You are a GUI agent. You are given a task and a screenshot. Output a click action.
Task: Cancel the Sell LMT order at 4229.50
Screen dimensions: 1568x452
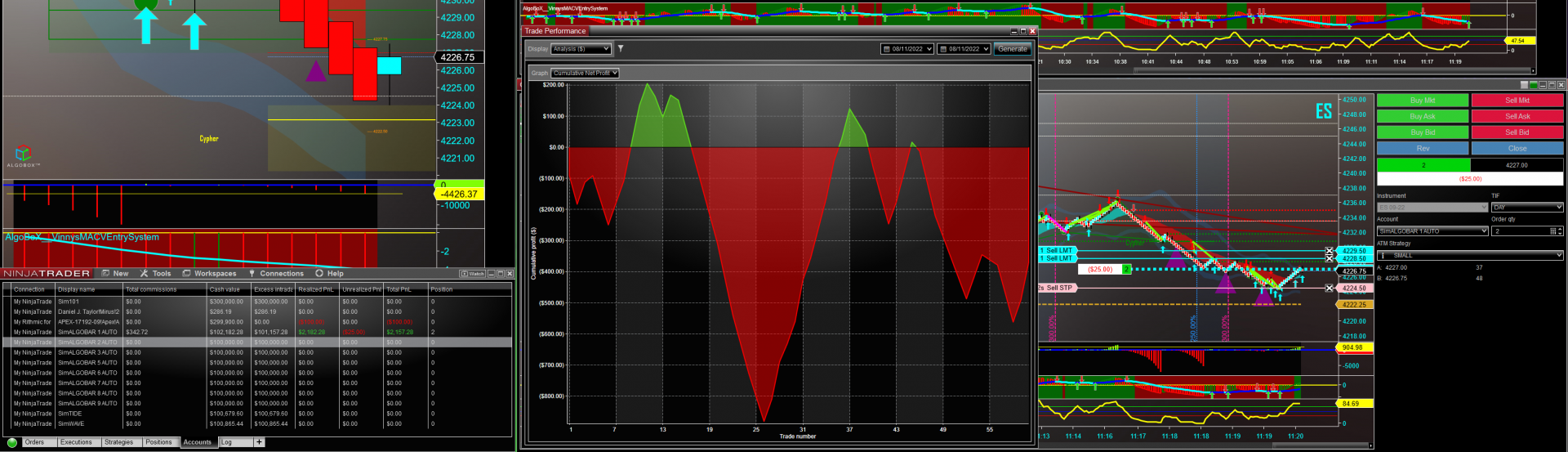pos(1329,251)
